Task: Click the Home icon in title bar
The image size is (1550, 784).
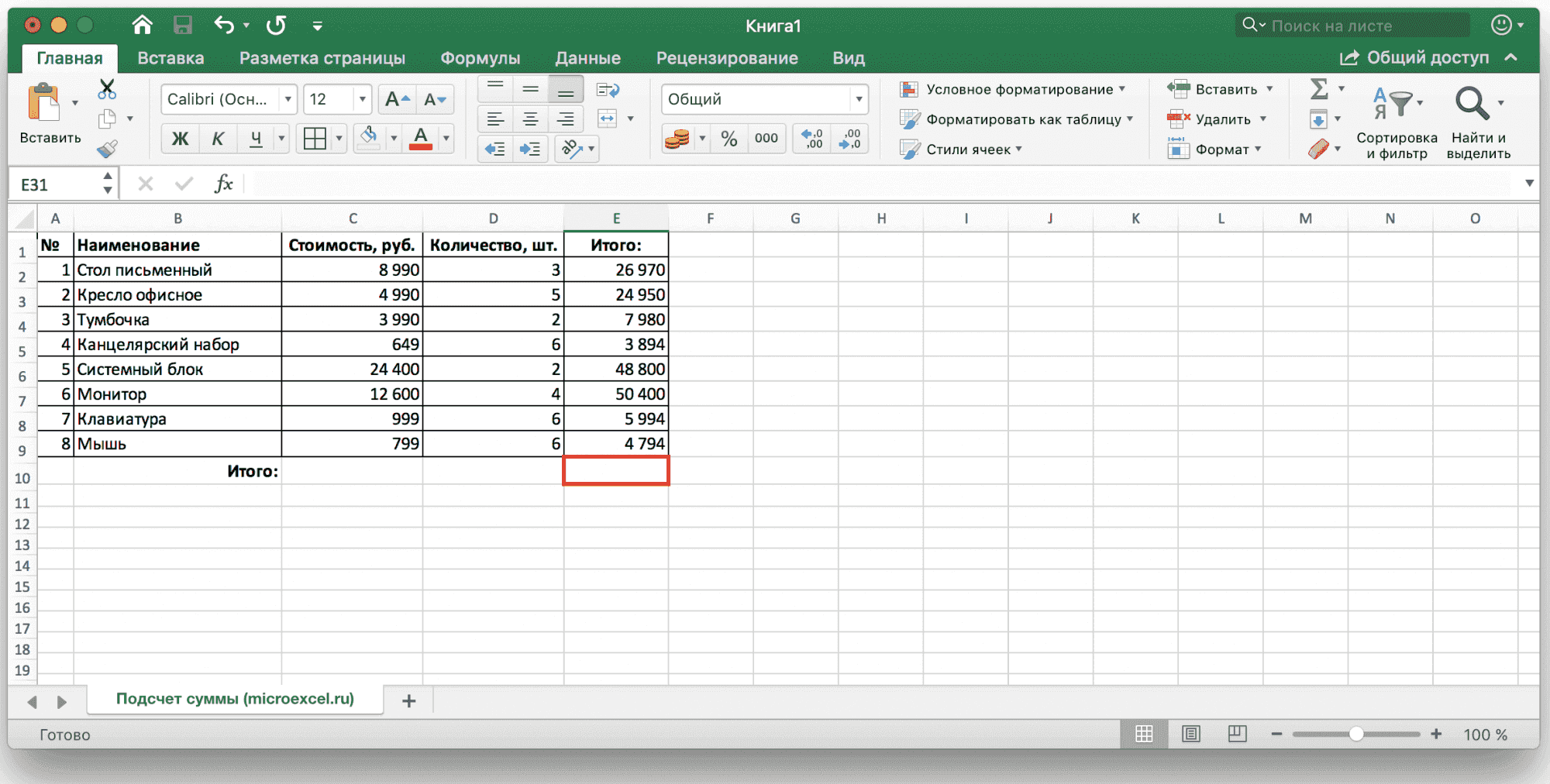Action: [142, 26]
